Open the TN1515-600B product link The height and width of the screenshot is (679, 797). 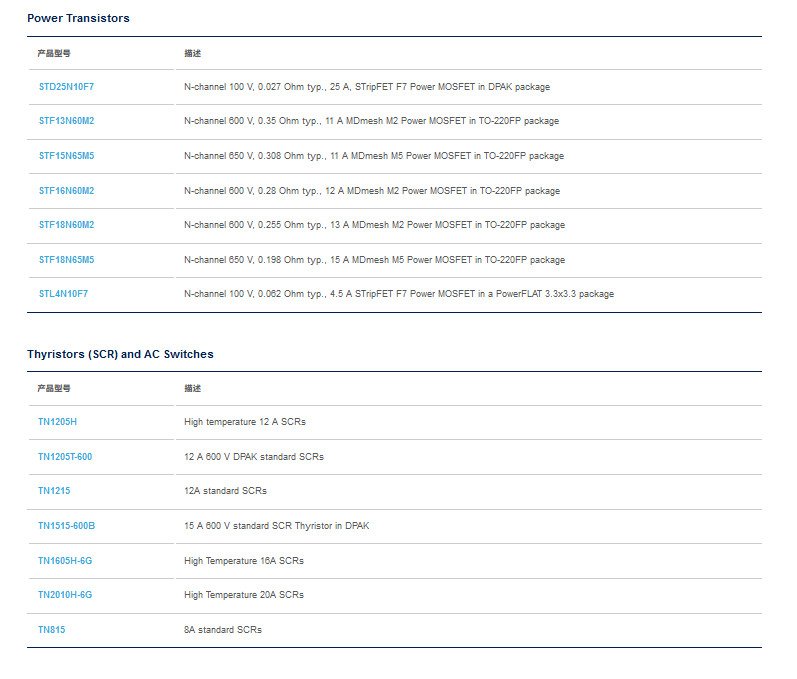pos(67,526)
